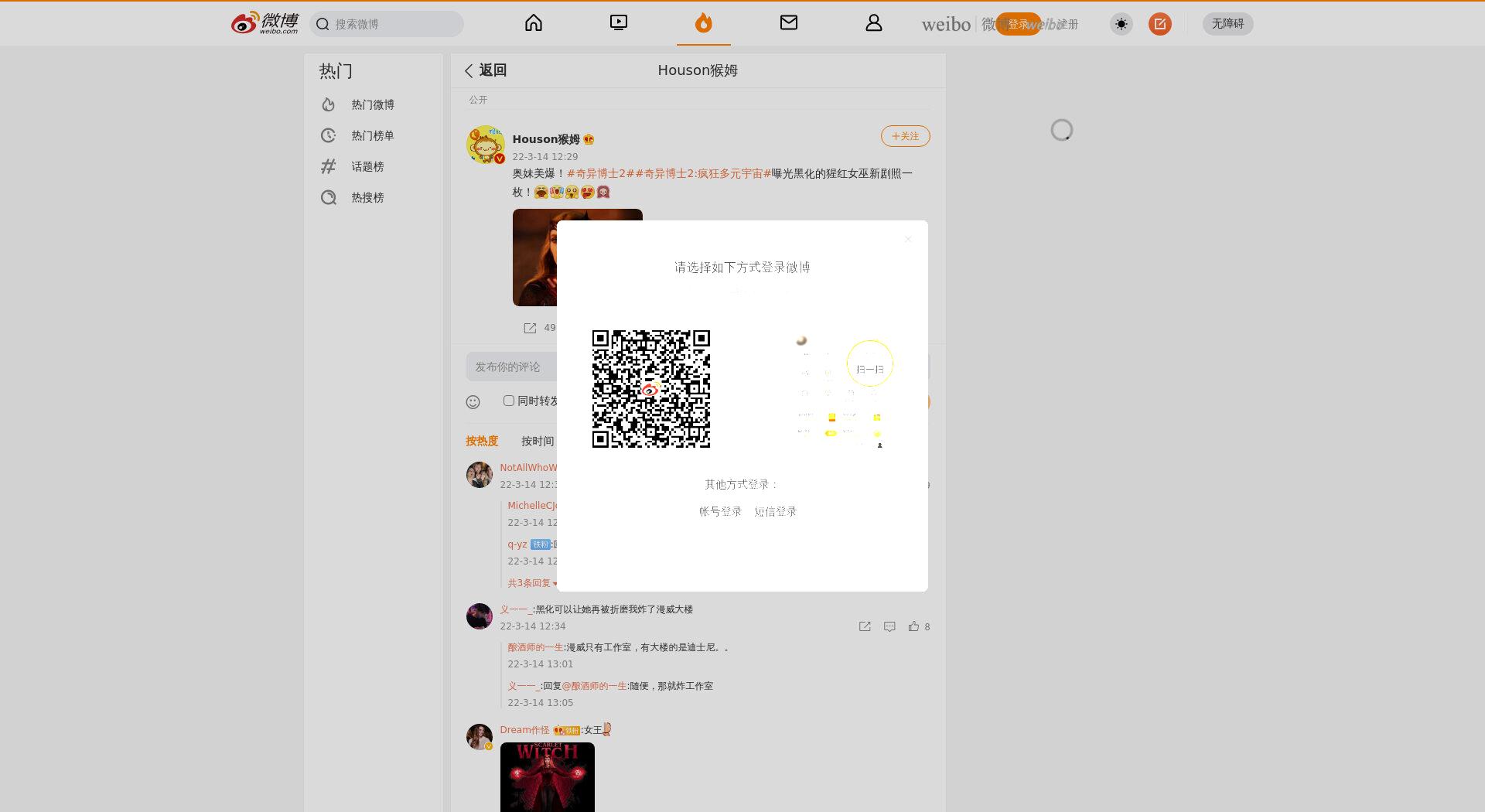This screenshot has width=1485, height=812.
Task: Open 义一一_ commenter avatar
Action: 480,616
